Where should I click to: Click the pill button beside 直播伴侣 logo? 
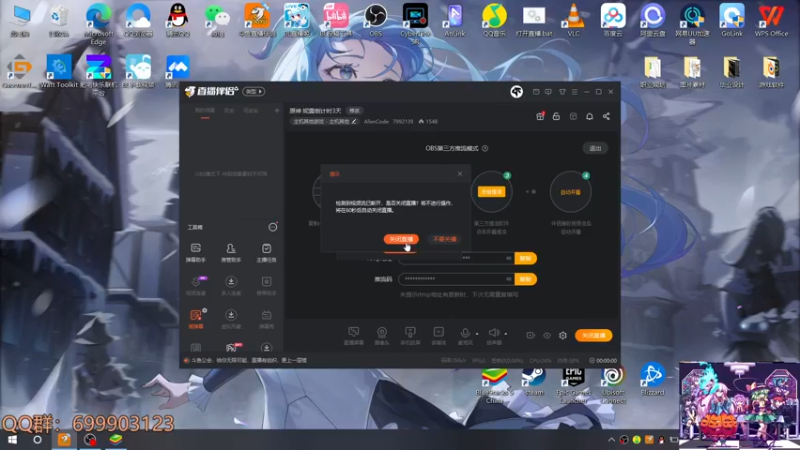pos(254,91)
